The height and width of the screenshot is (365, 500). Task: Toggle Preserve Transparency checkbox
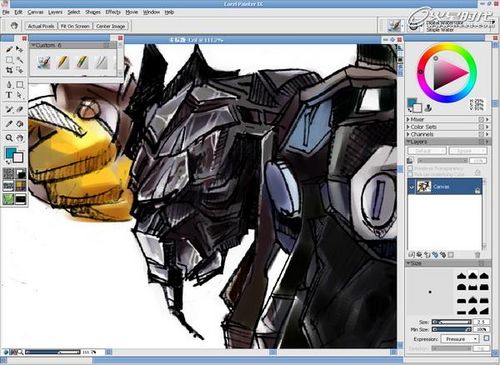(410, 168)
